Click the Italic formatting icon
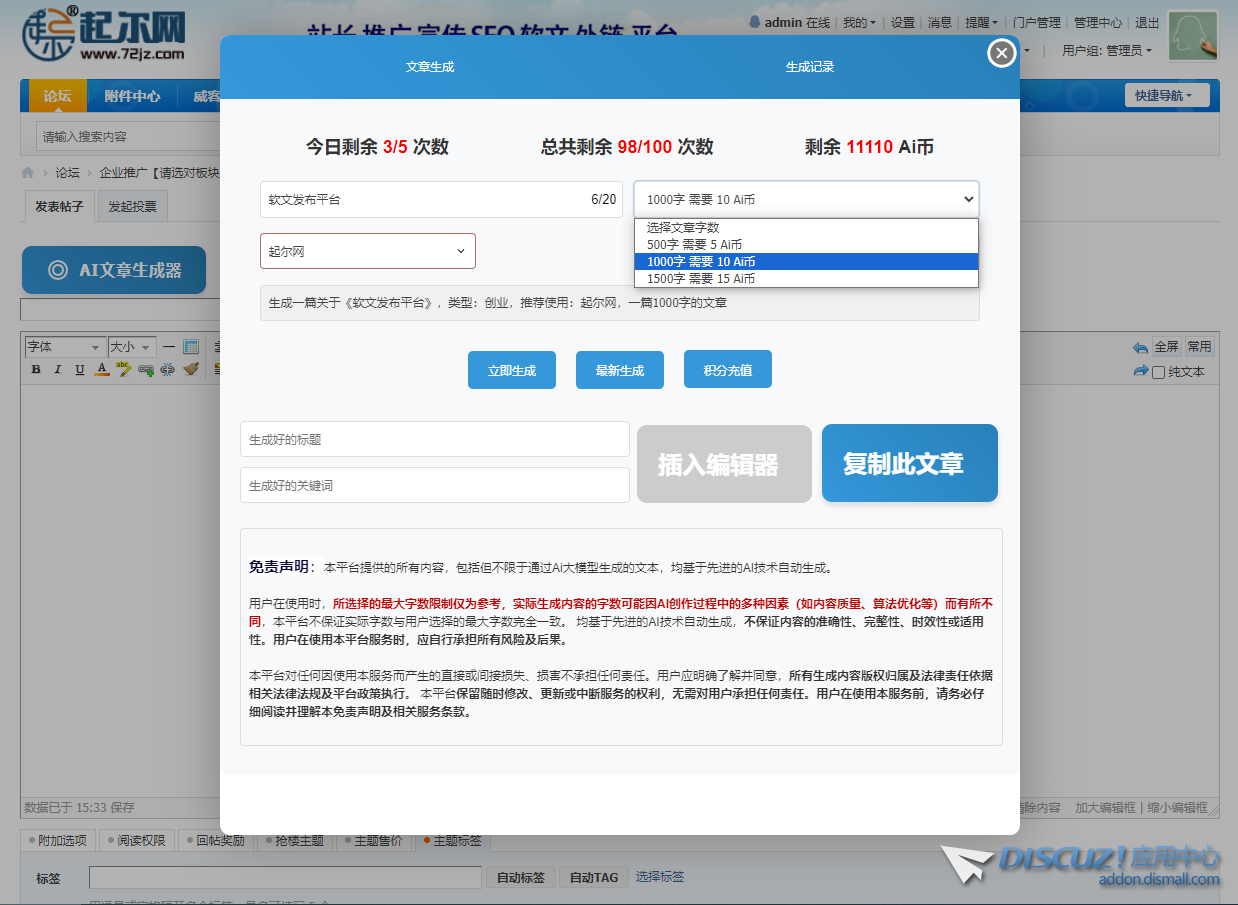 click(57, 369)
